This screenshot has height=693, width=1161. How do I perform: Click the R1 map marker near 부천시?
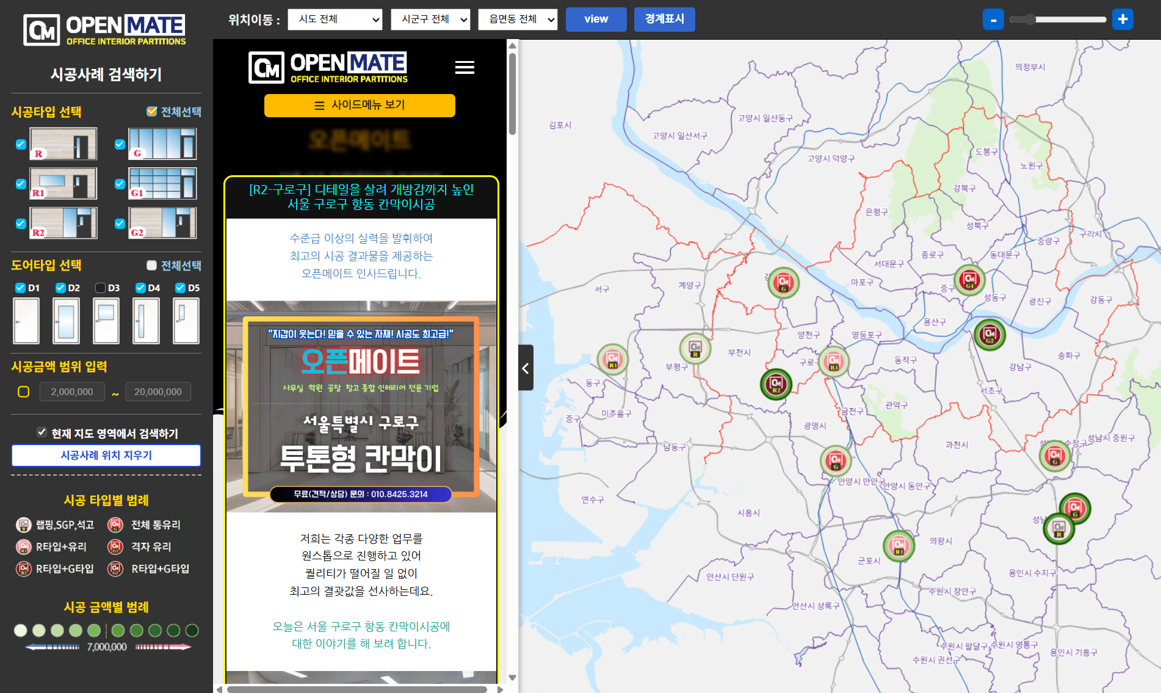tap(834, 362)
